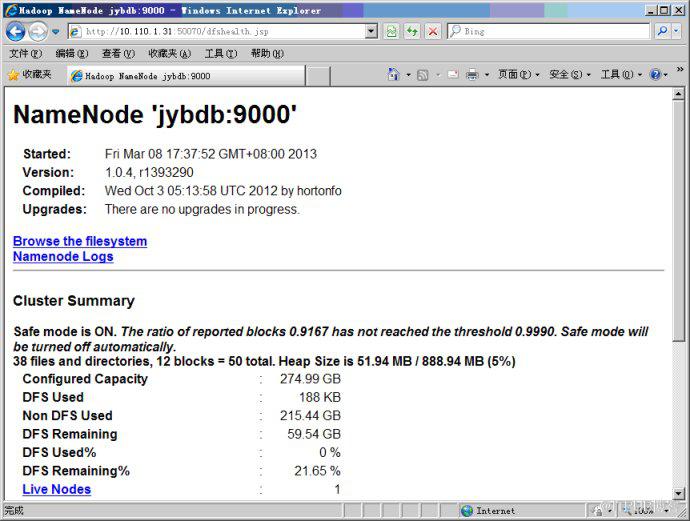Image resolution: width=690 pixels, height=521 pixels.
Task: Click the There are no upgrades in progress text
Action: tap(202, 209)
